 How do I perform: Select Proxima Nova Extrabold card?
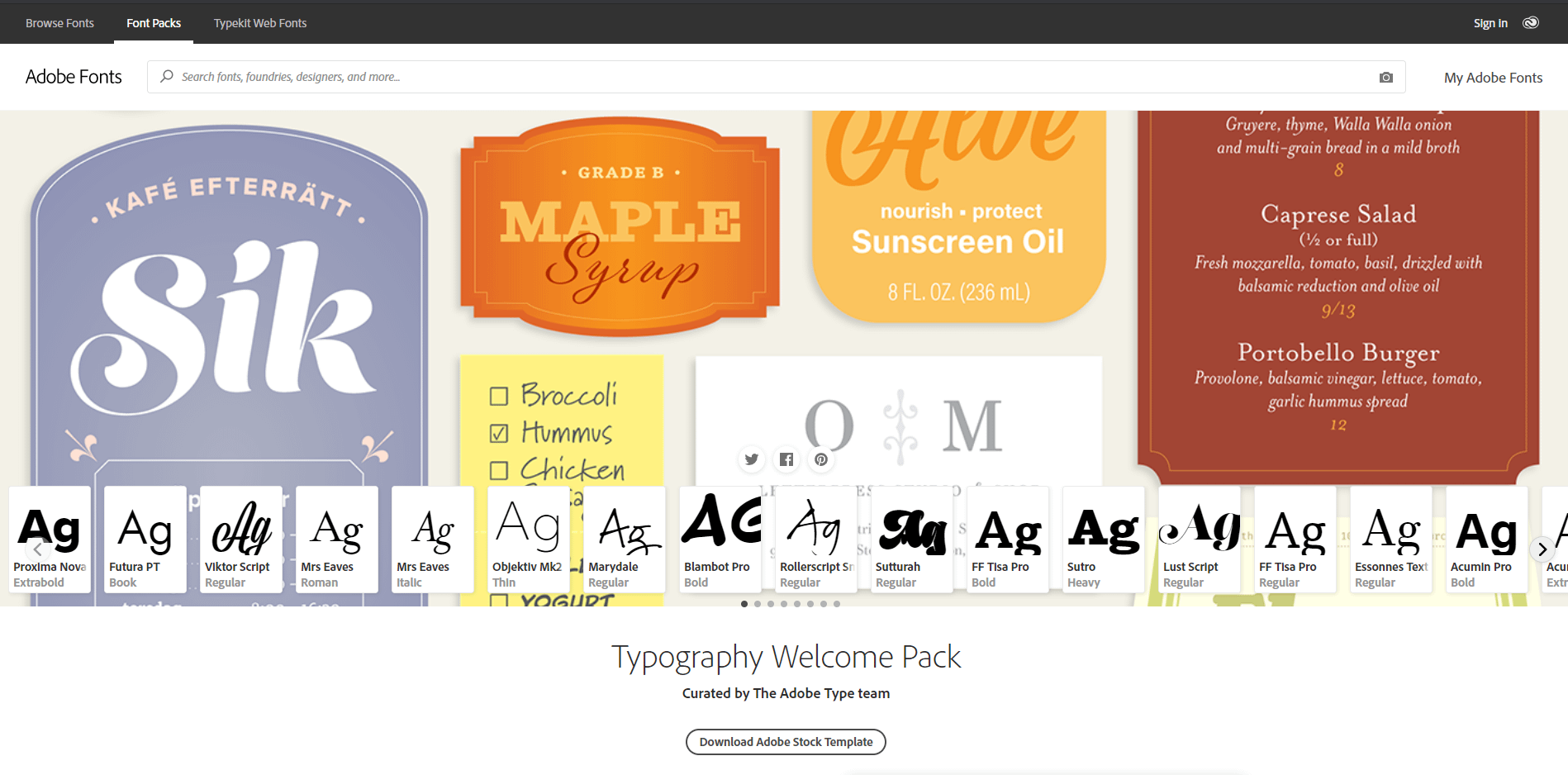pyautogui.click(x=50, y=540)
